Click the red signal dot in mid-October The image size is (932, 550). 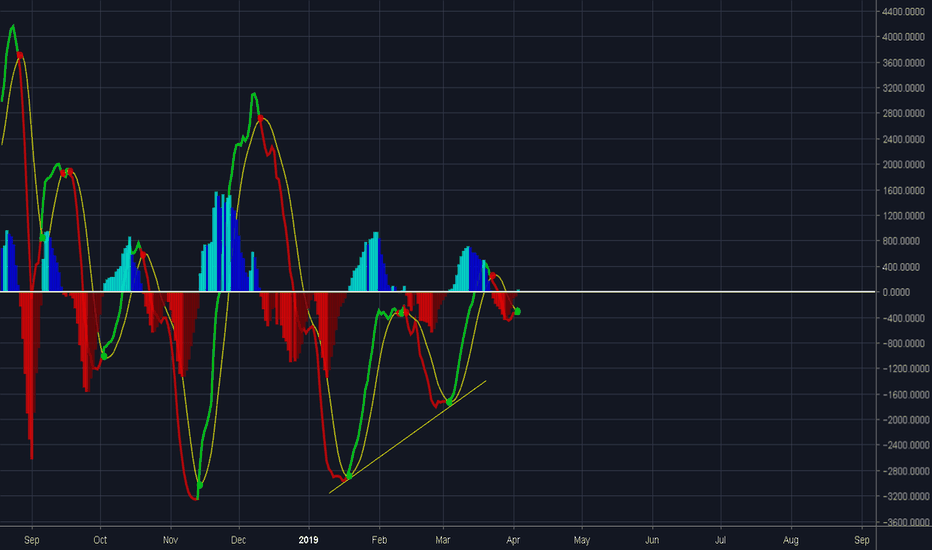tap(143, 254)
